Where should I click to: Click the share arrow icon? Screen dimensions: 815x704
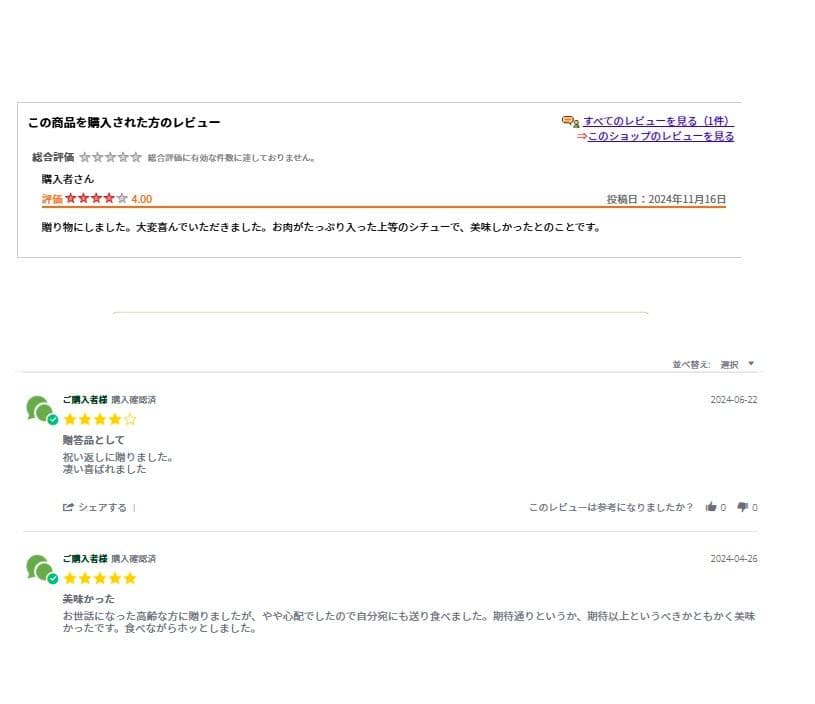(x=68, y=507)
